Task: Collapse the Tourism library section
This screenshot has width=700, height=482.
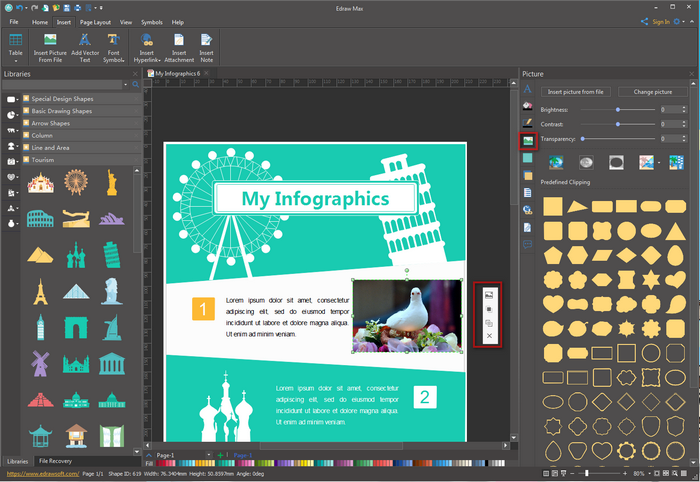Action: 44,159
